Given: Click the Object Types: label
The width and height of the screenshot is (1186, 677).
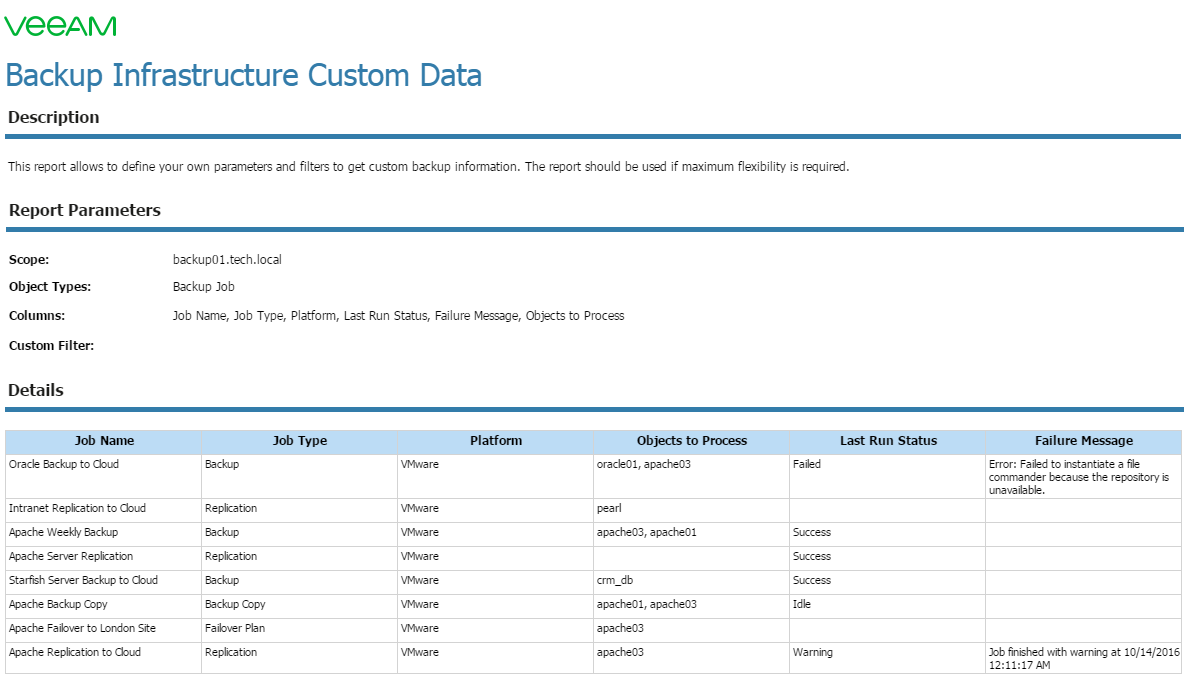Looking at the screenshot, I should click(x=50, y=287).
